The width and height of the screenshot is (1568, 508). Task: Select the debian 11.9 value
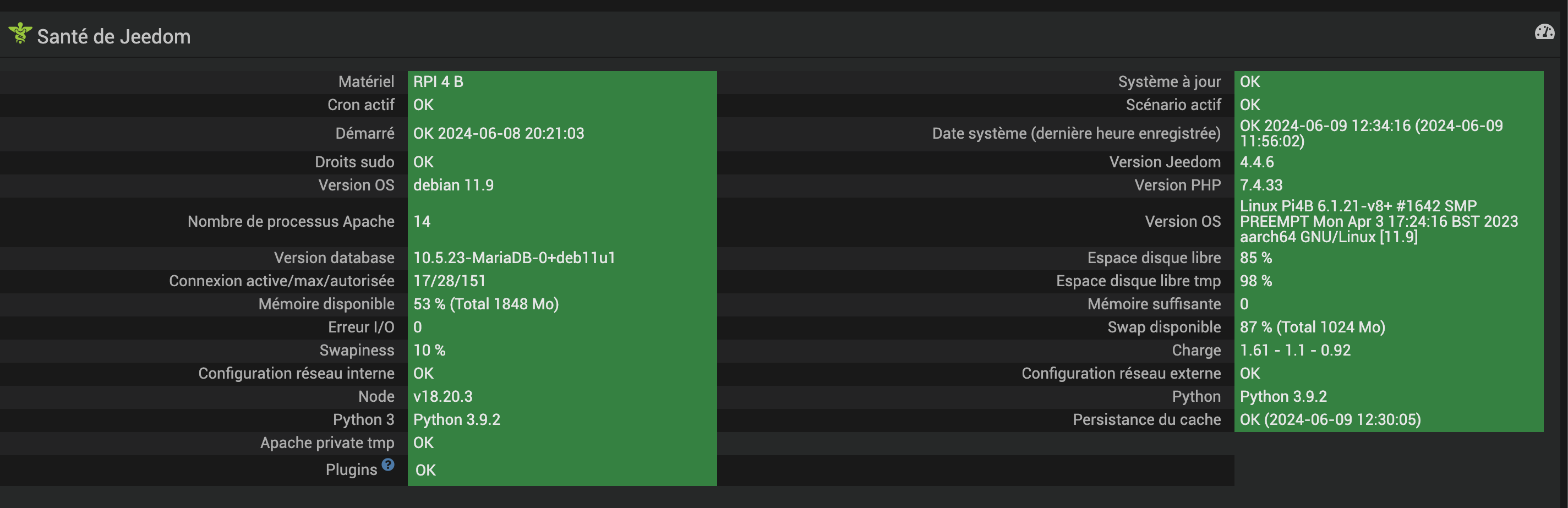point(454,185)
